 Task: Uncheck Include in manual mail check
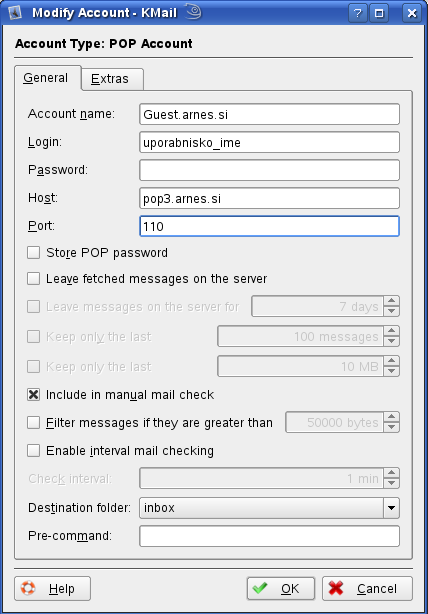tap(34, 394)
